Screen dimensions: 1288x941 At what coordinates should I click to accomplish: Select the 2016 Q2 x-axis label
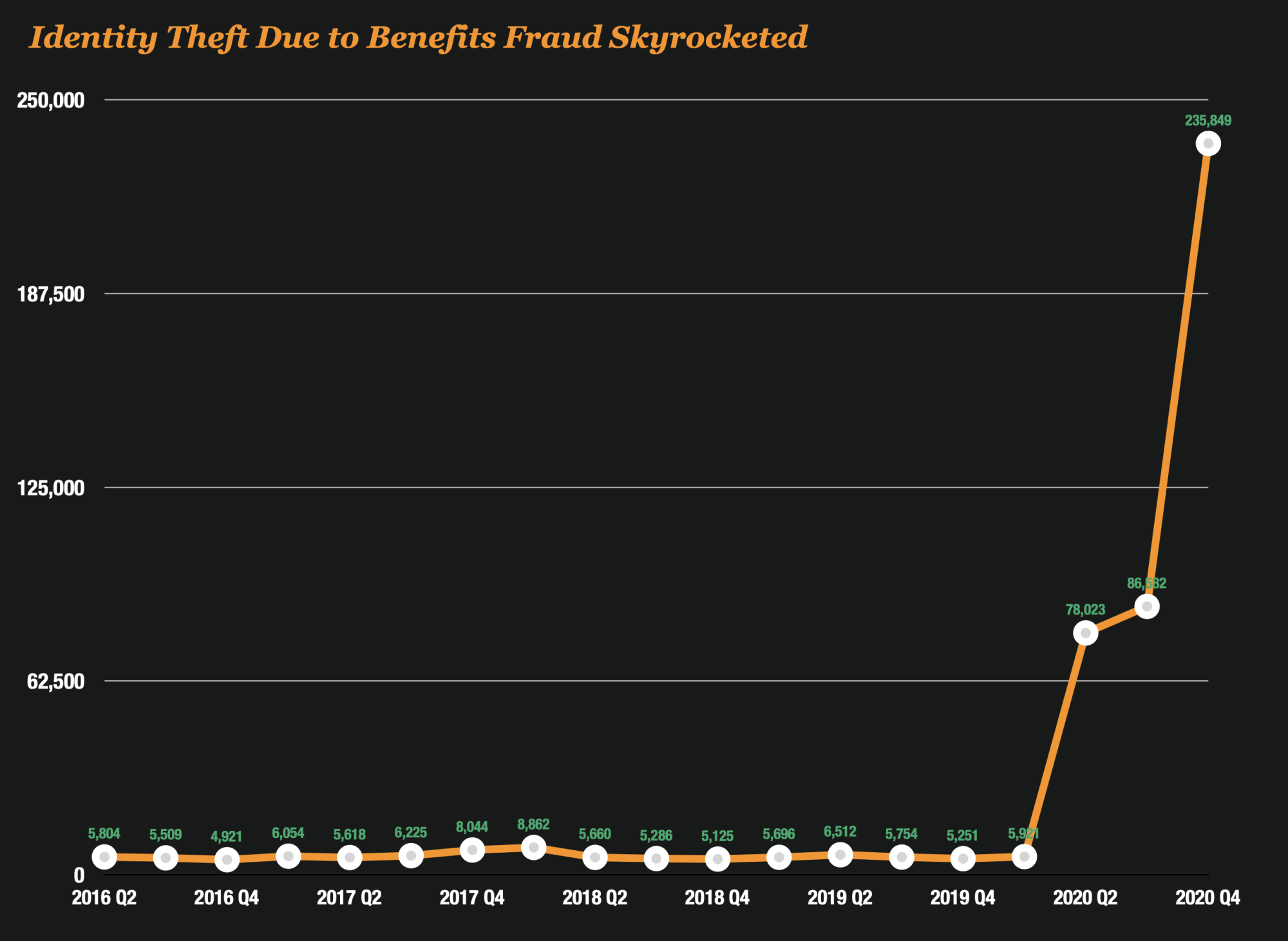[104, 898]
